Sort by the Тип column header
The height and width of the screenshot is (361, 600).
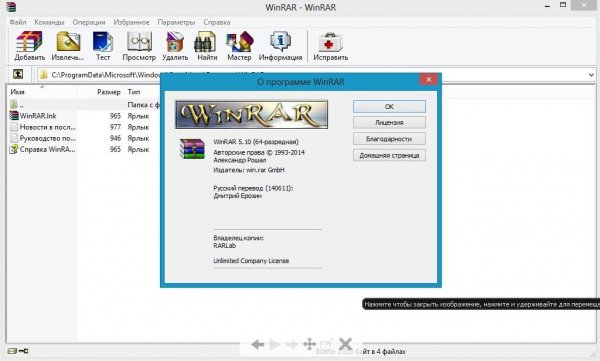(134, 92)
